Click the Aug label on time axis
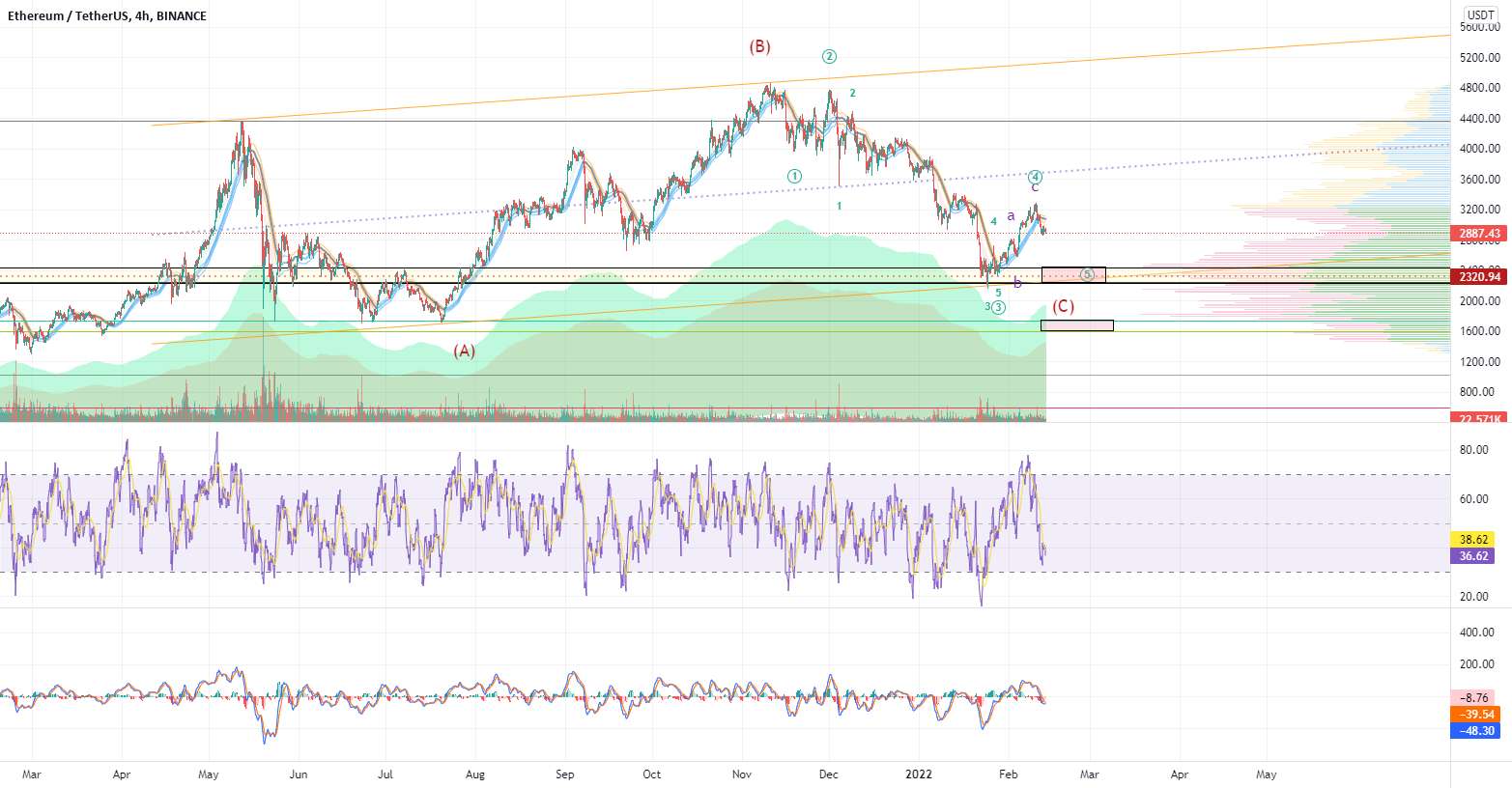 [475, 774]
